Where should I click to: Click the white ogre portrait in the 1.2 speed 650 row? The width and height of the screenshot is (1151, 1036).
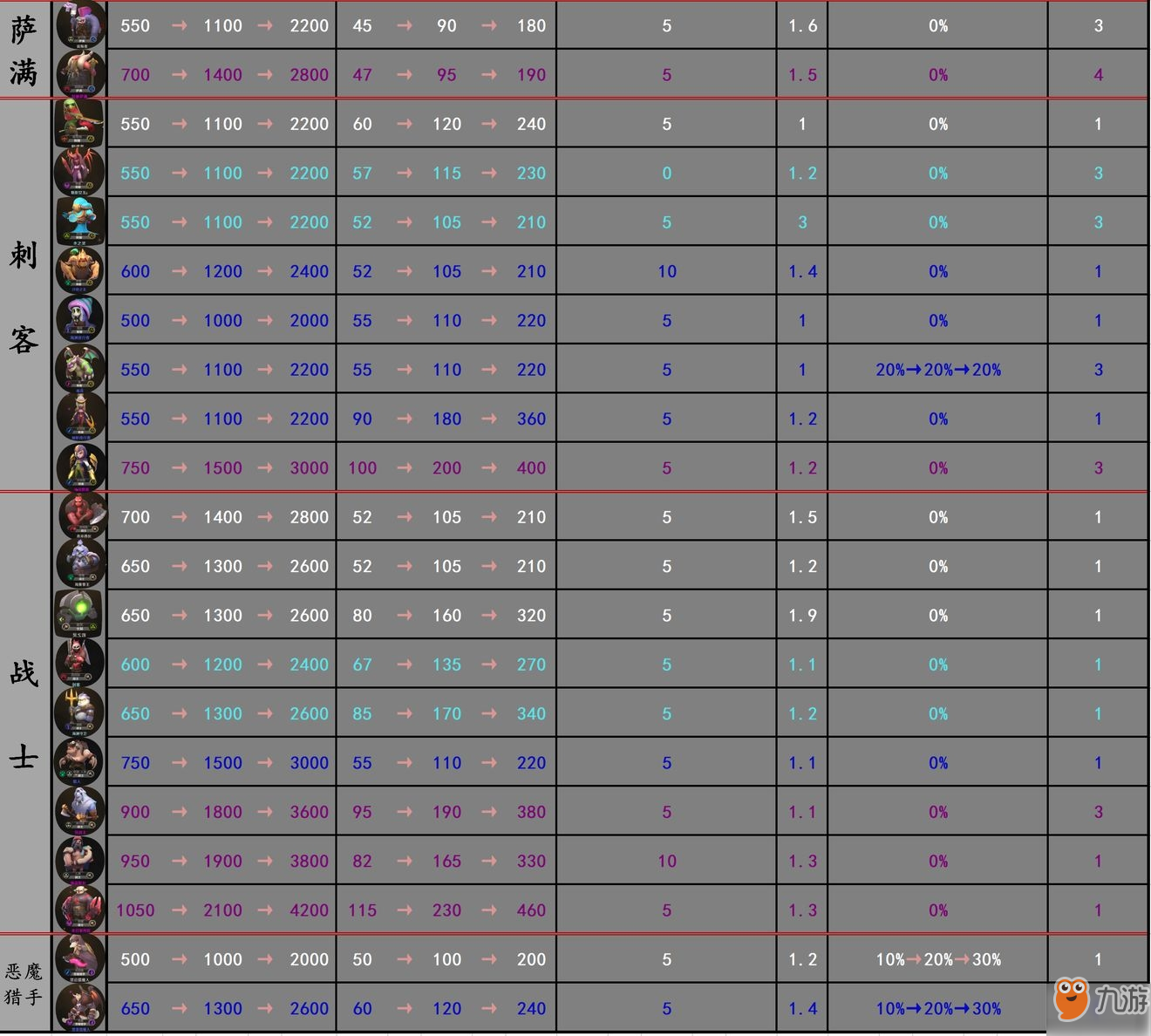click(x=81, y=565)
